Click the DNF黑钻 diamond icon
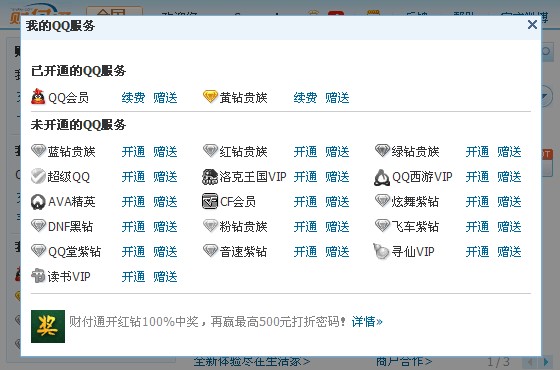 [x=38, y=226]
